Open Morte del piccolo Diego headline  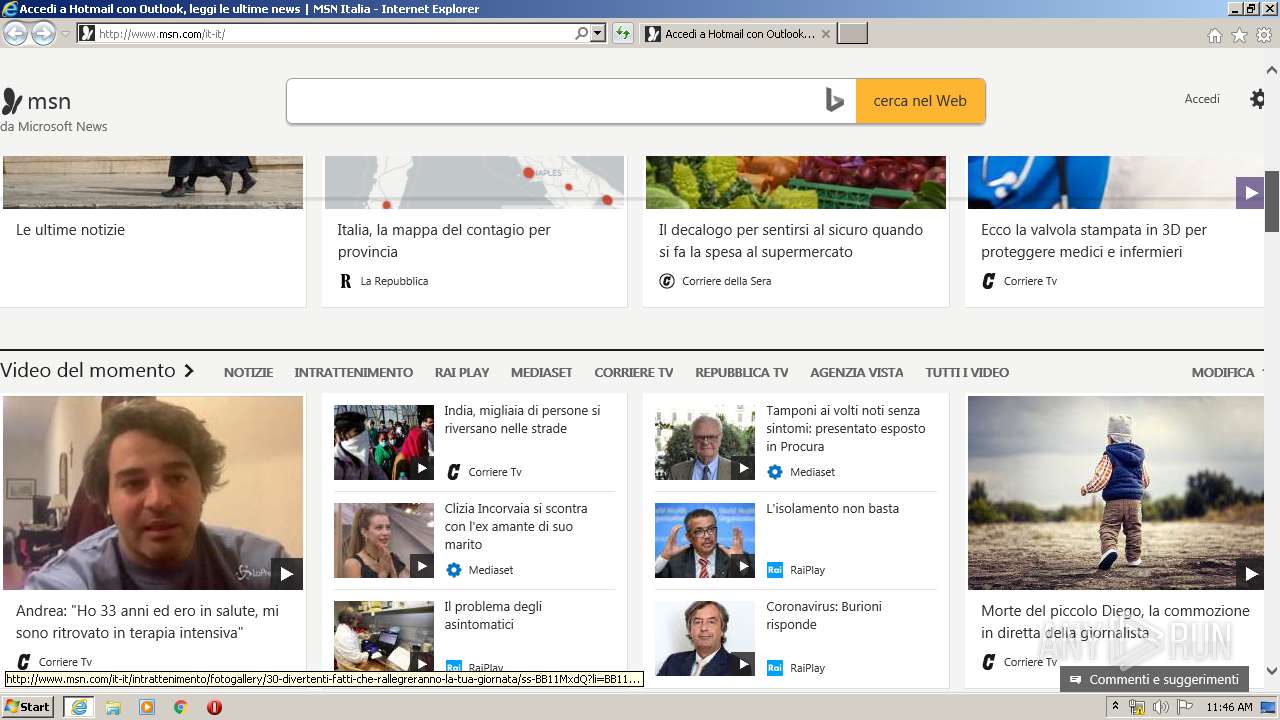(1115, 622)
